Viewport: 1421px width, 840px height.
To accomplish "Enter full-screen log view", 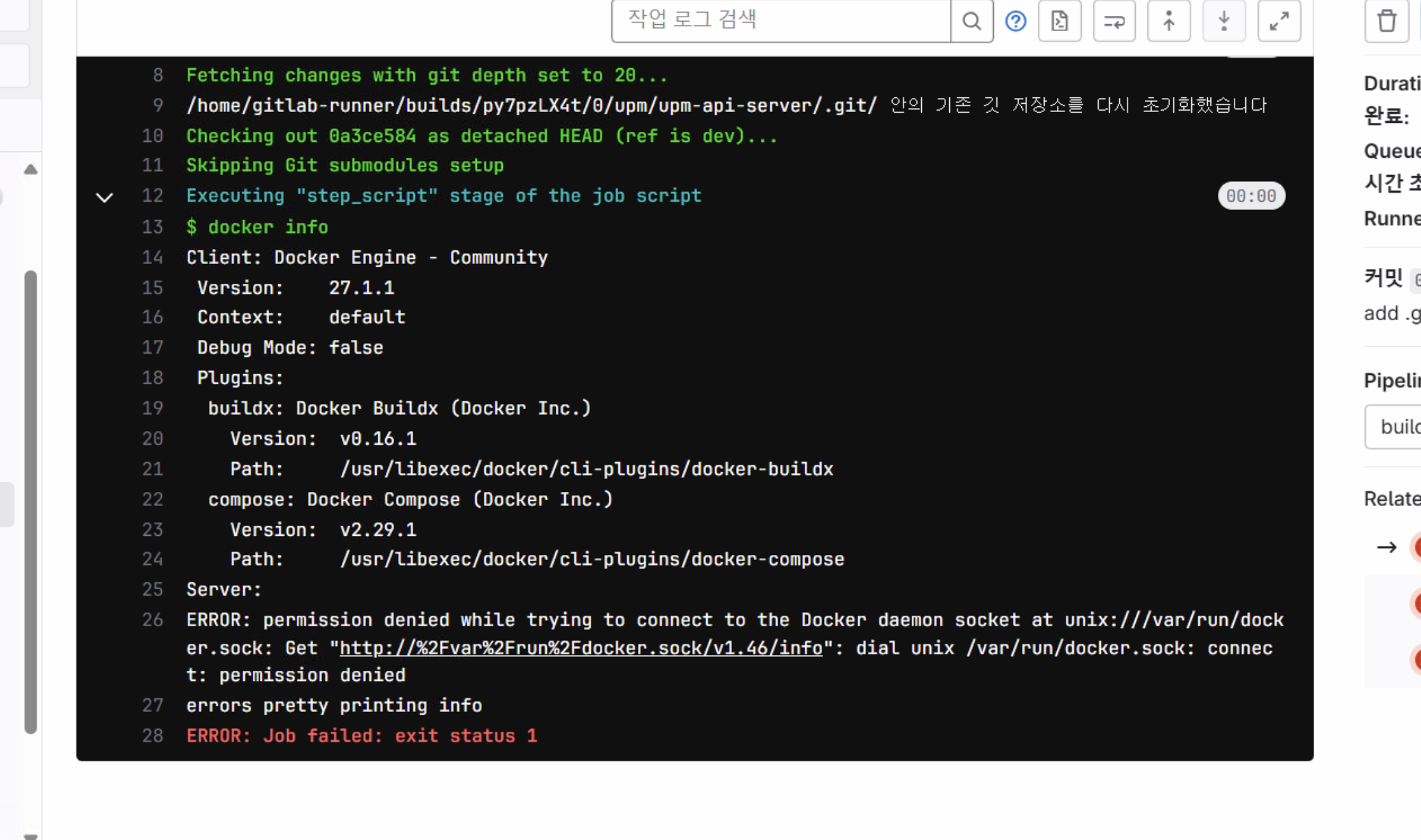I will tap(1279, 21).
